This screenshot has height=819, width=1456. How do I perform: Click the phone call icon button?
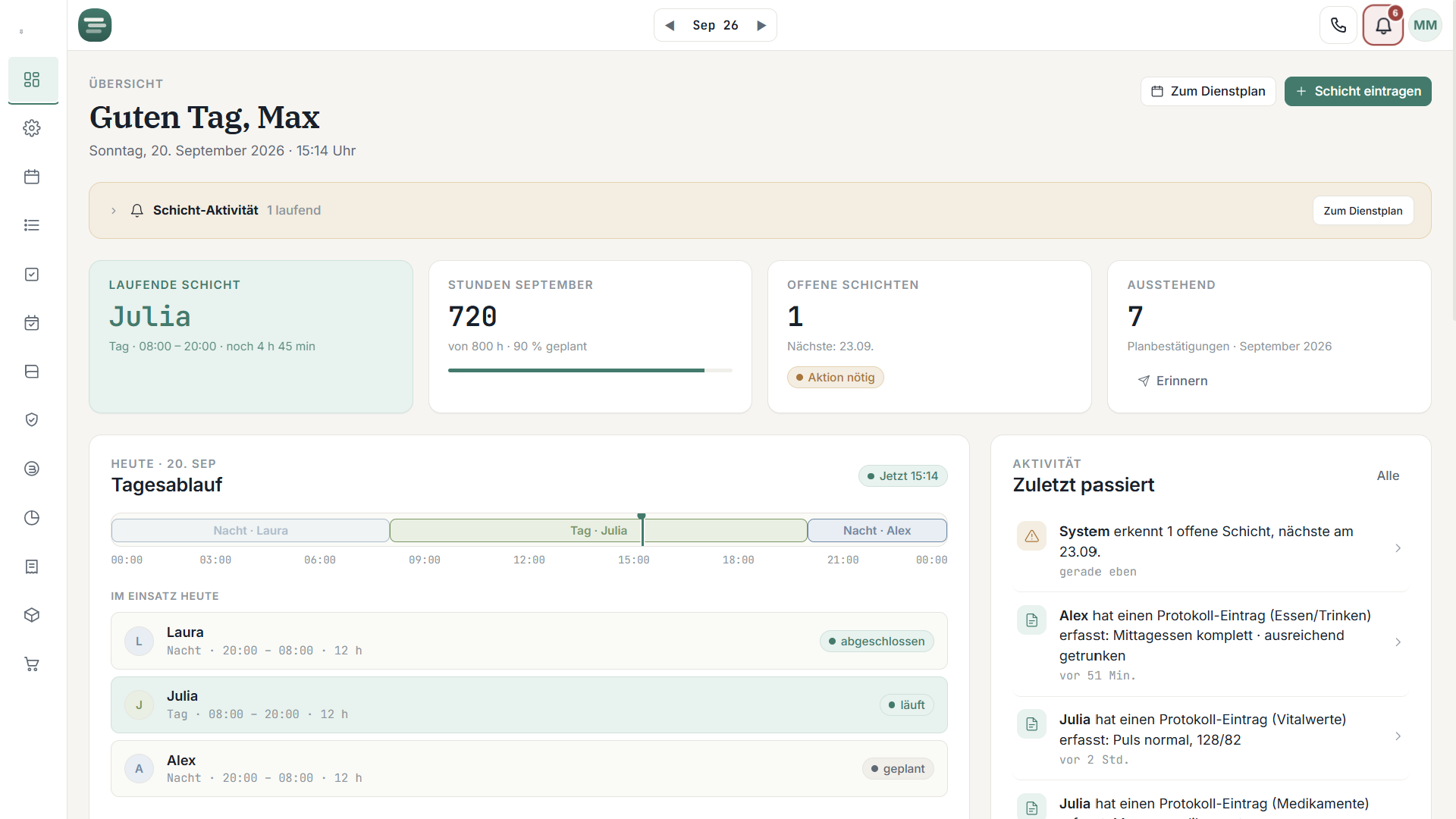[1338, 25]
